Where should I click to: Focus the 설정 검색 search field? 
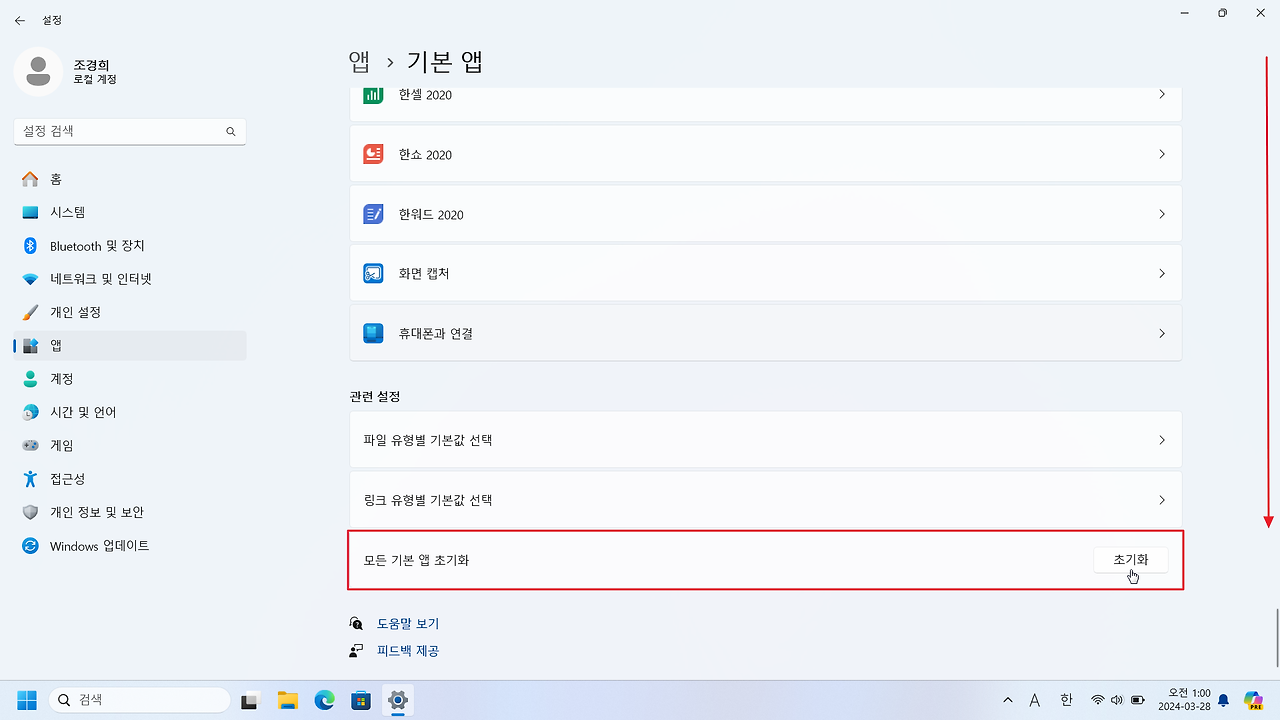click(130, 131)
